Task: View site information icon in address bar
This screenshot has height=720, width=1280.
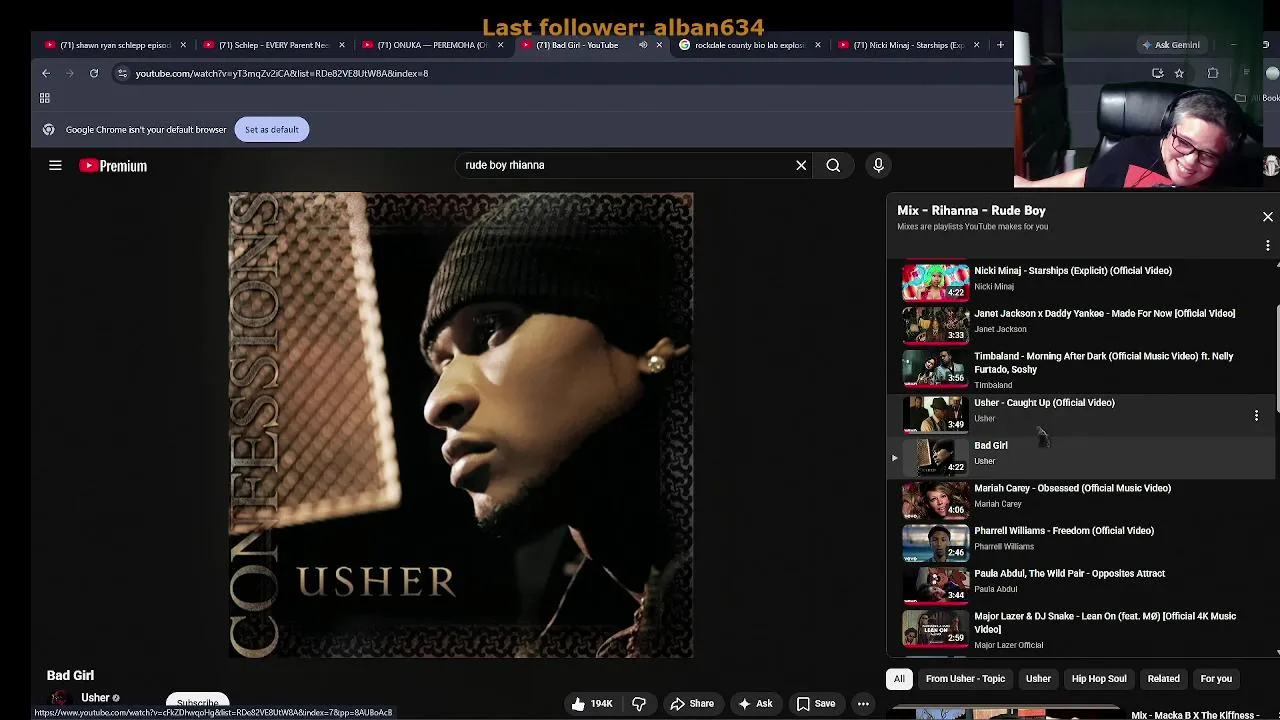Action: pos(122,73)
